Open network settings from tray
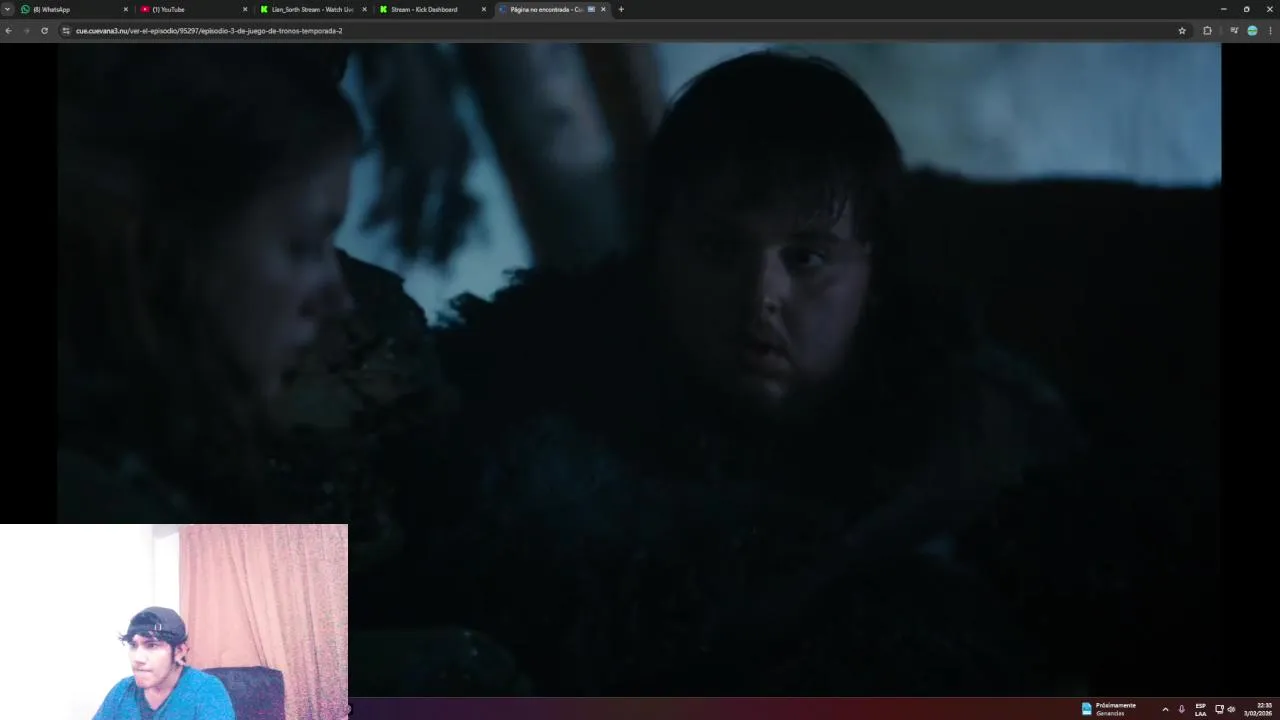Image resolution: width=1280 pixels, height=720 pixels. point(1219,709)
